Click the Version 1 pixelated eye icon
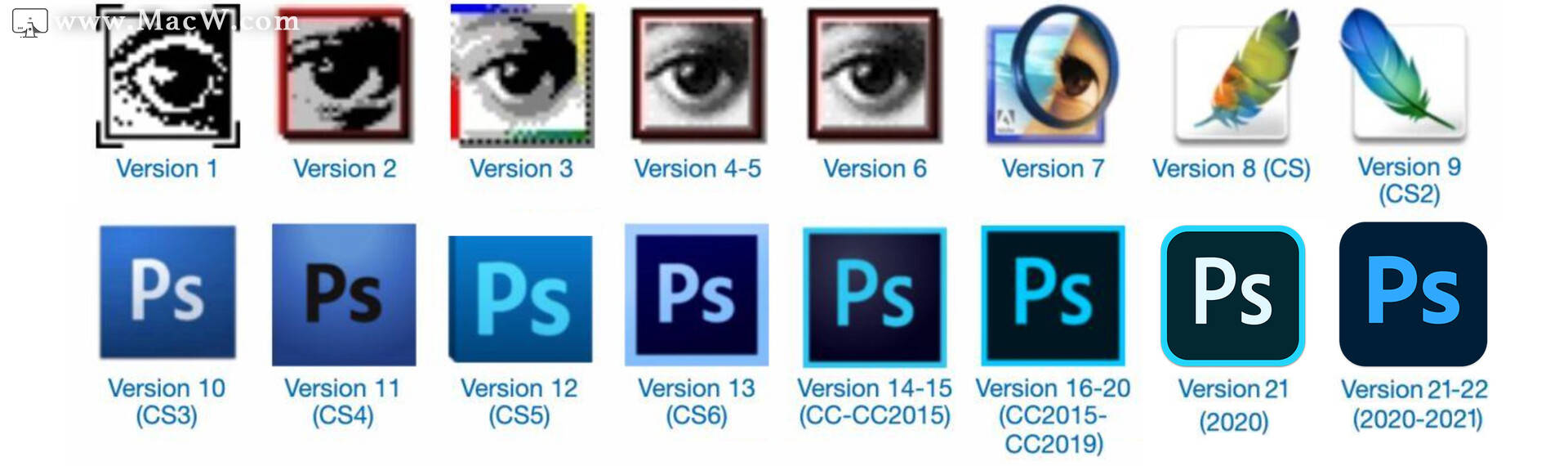 pos(167,77)
